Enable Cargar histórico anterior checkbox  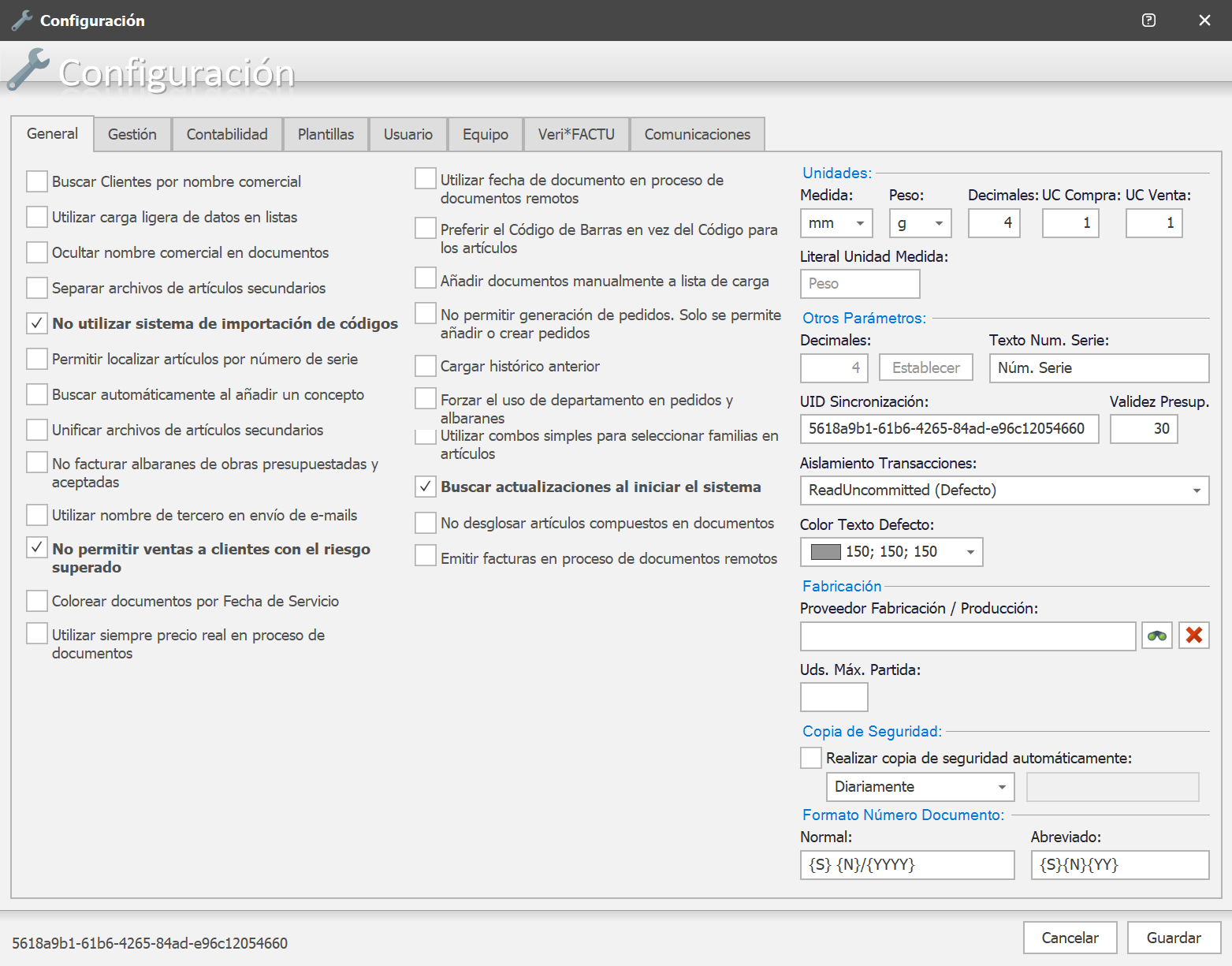[426, 366]
